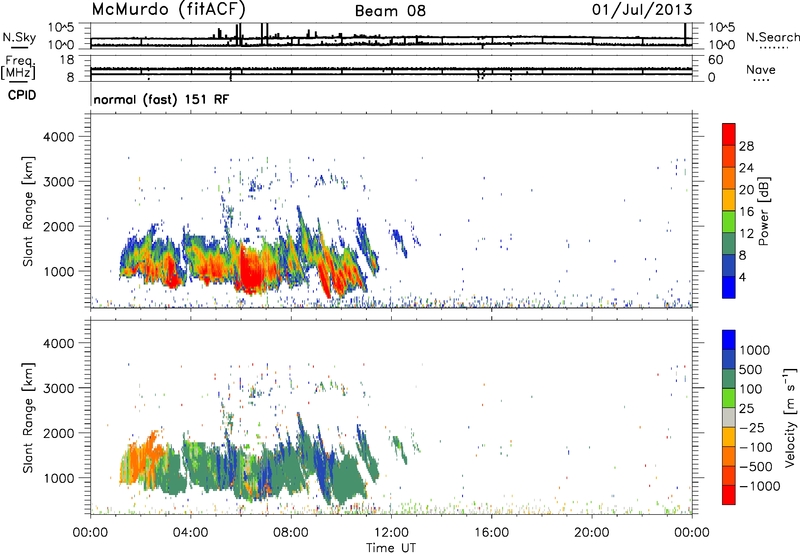Click the 'N.Sky' legend label
Screen dimensions: 800x554
19,37
